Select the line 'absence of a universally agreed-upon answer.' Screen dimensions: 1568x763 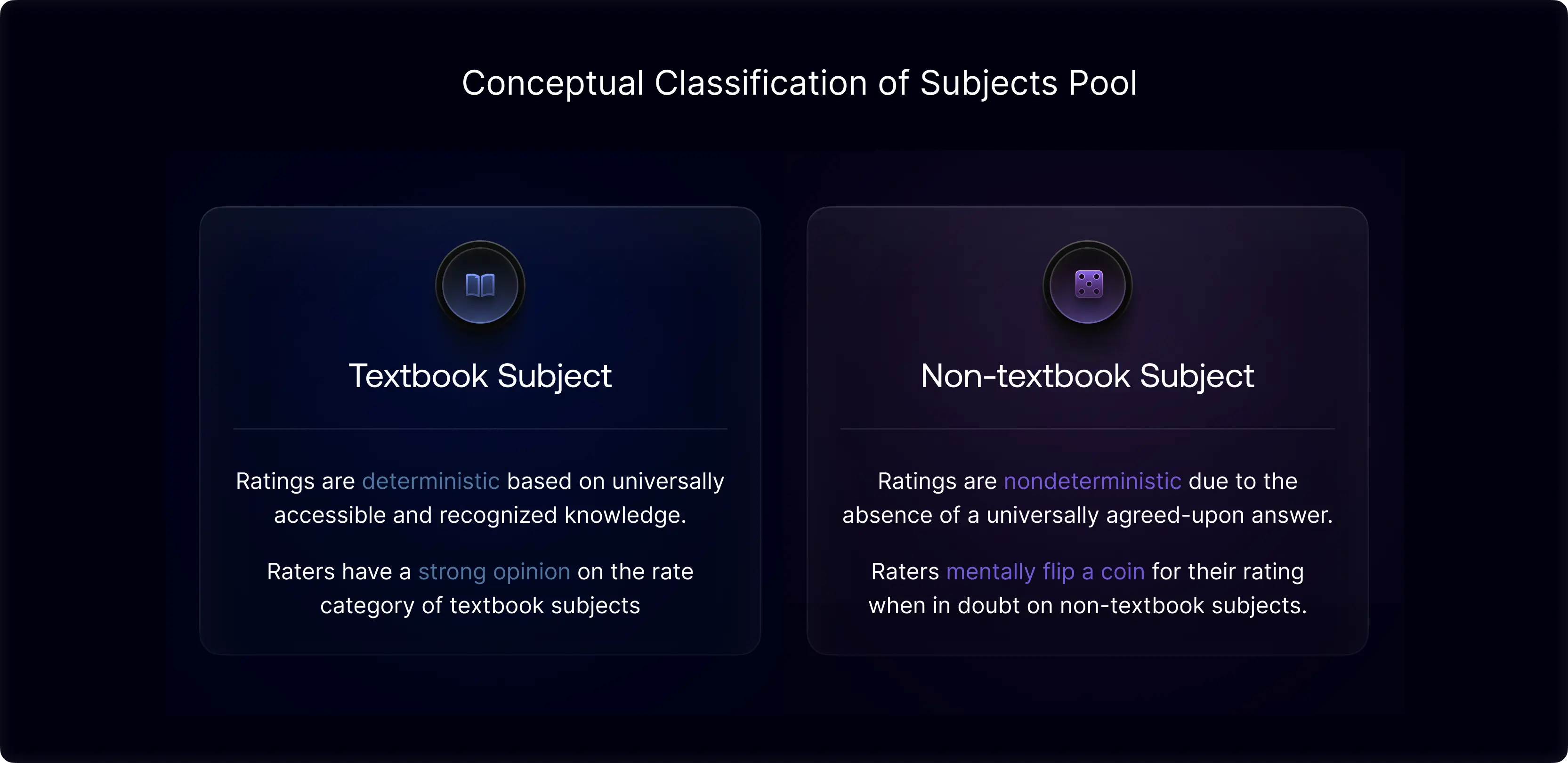(1087, 515)
